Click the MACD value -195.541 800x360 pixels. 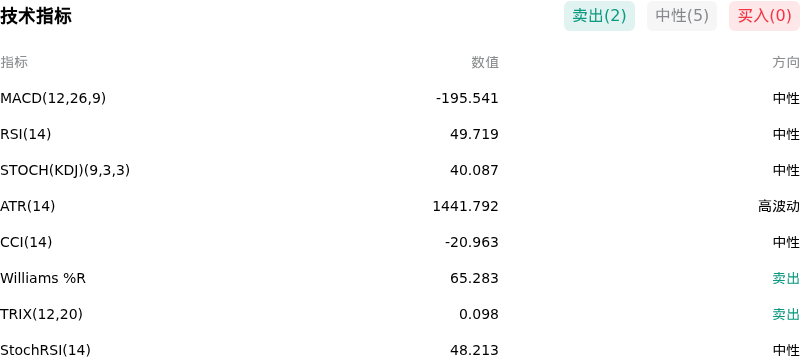467,98
